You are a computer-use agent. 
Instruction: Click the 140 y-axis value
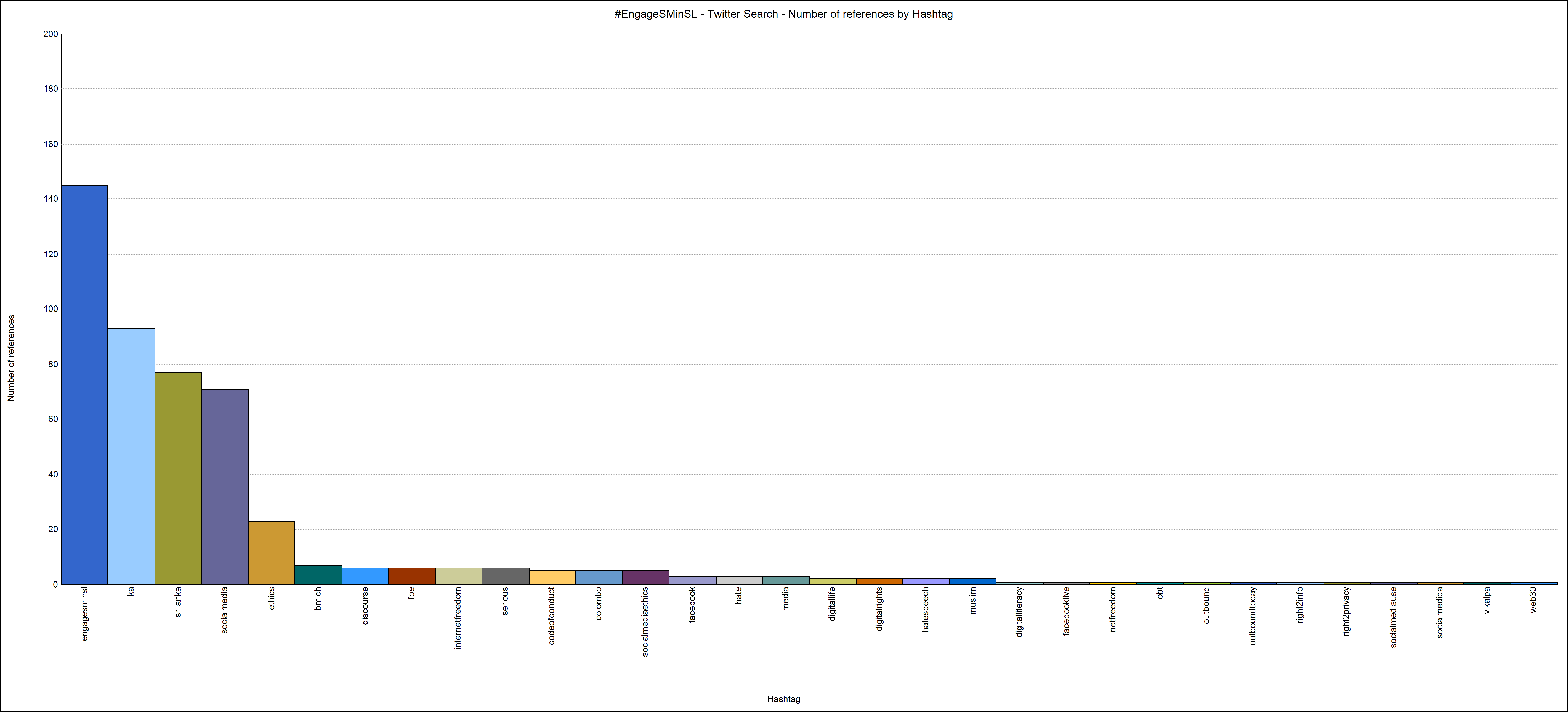click(x=51, y=199)
